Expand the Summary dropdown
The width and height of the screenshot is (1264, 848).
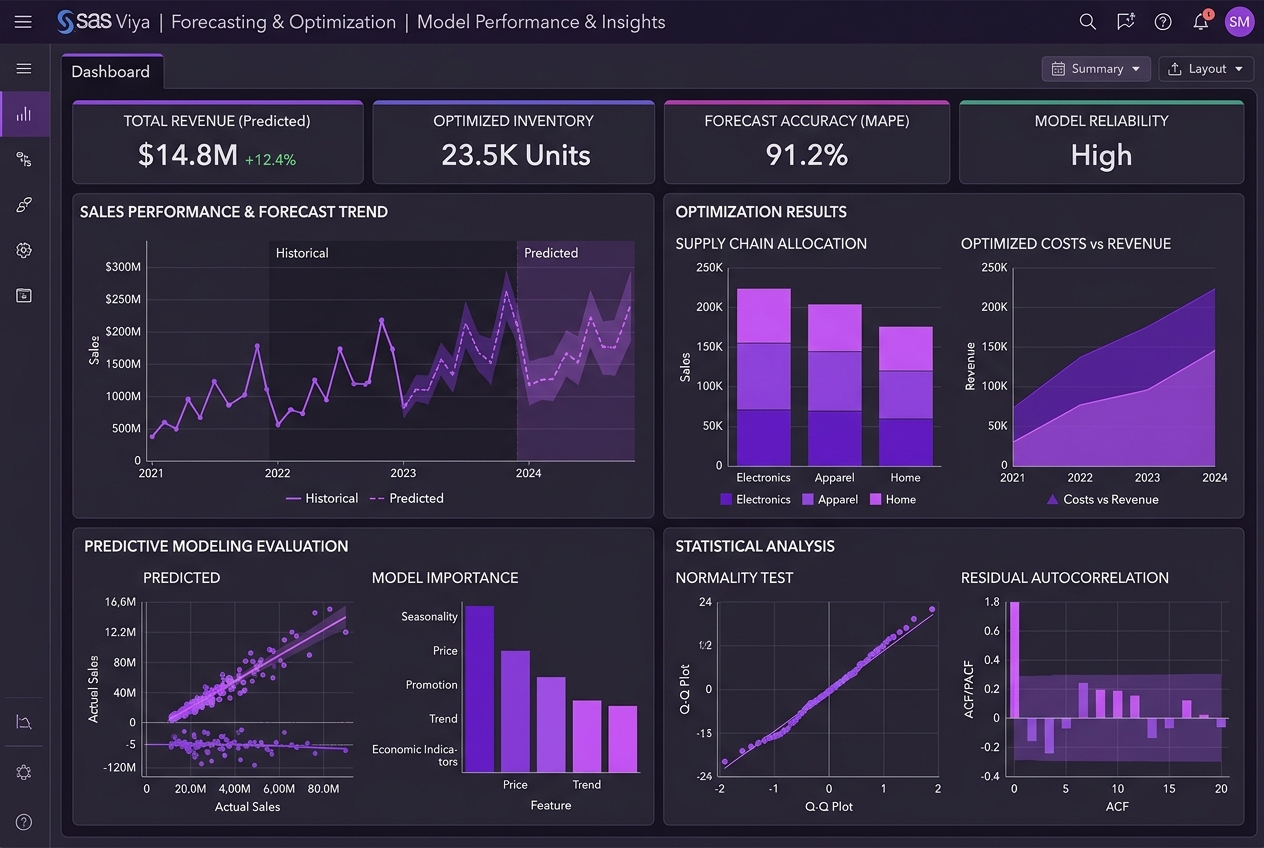click(x=1096, y=69)
